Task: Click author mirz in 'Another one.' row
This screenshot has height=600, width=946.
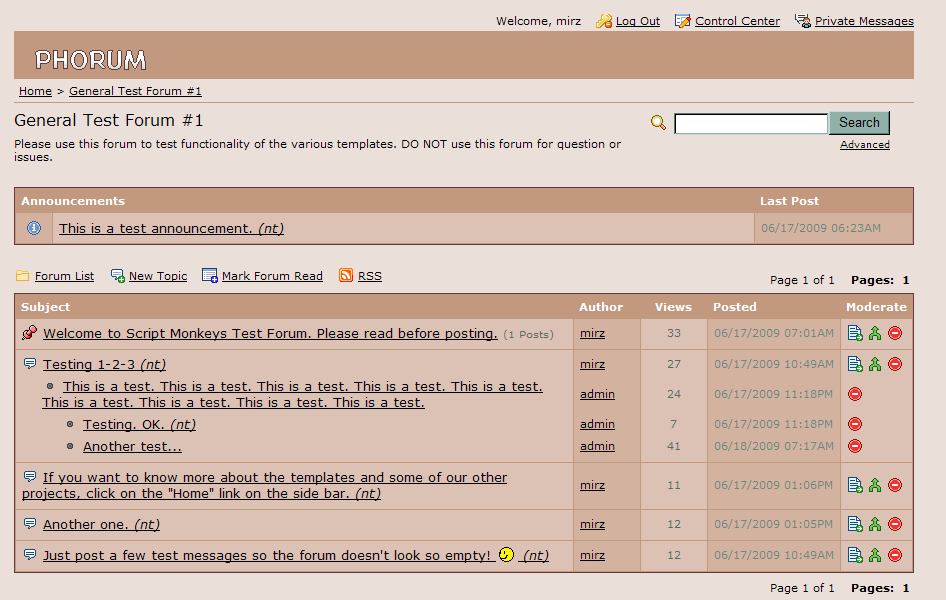Action: (x=592, y=524)
